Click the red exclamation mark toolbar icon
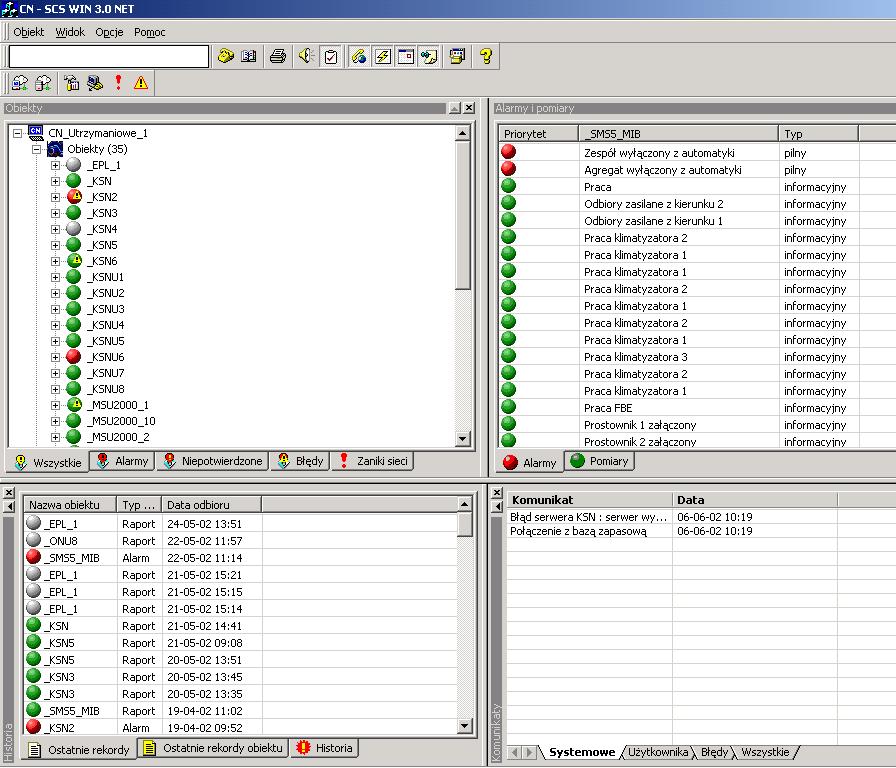This screenshot has height=768, width=896. click(x=118, y=83)
